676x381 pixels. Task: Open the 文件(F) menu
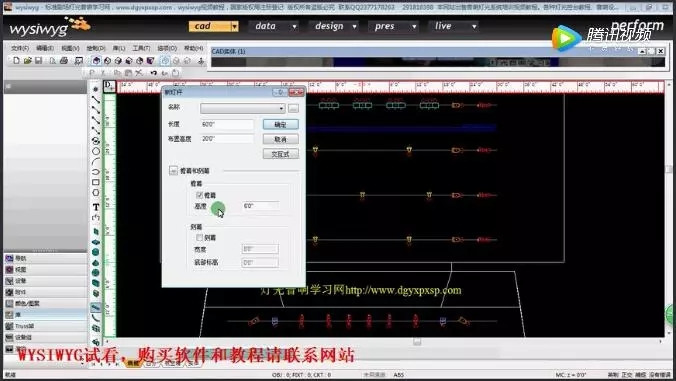pos(20,48)
